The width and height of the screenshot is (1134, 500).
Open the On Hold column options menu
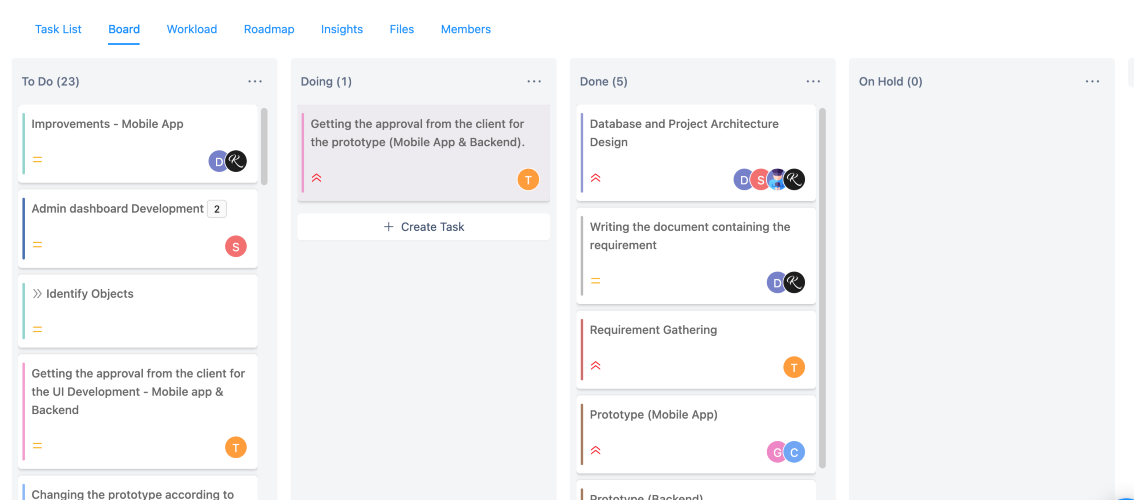tap(1092, 82)
